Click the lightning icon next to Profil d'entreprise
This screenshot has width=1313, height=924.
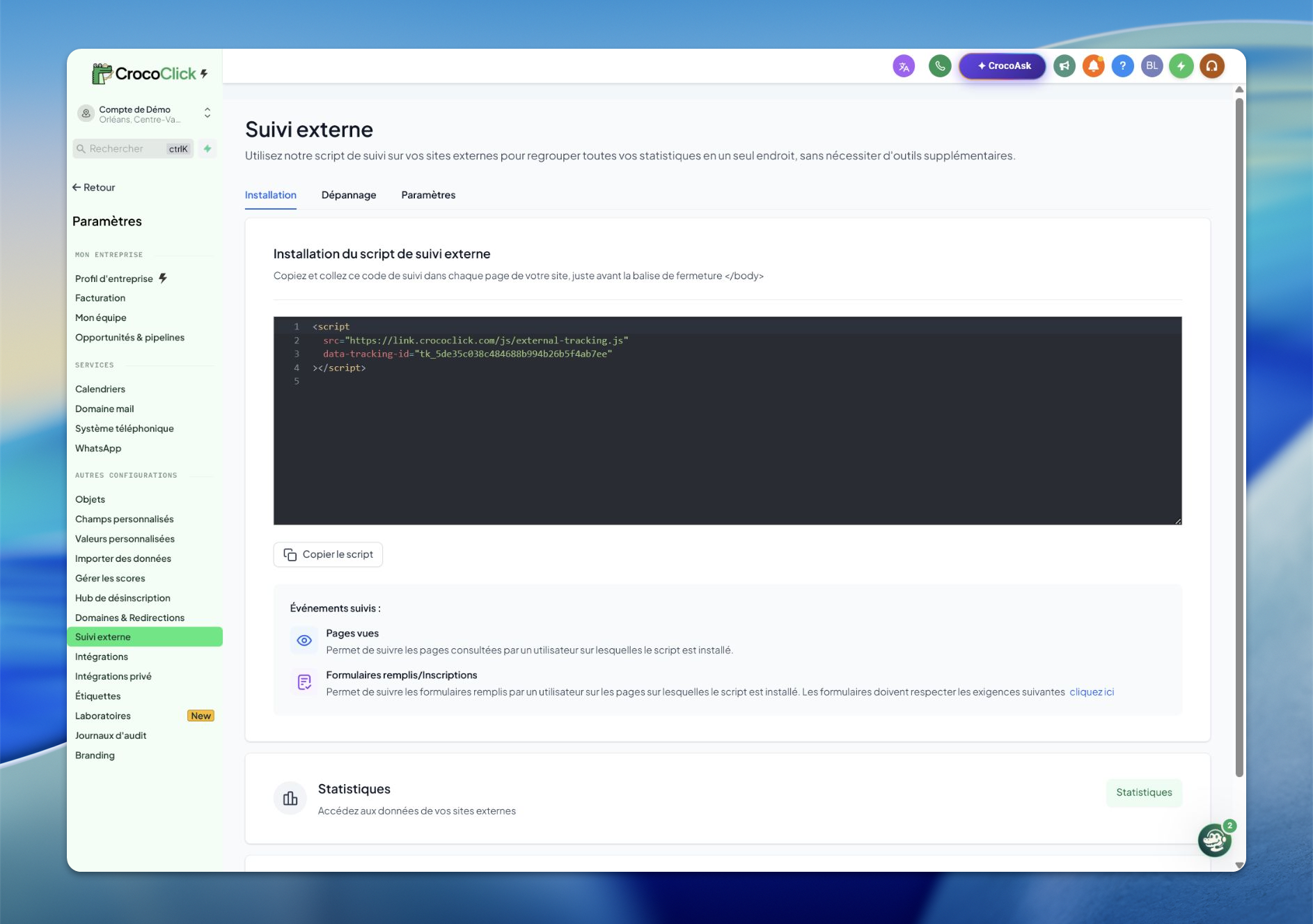[x=163, y=279]
